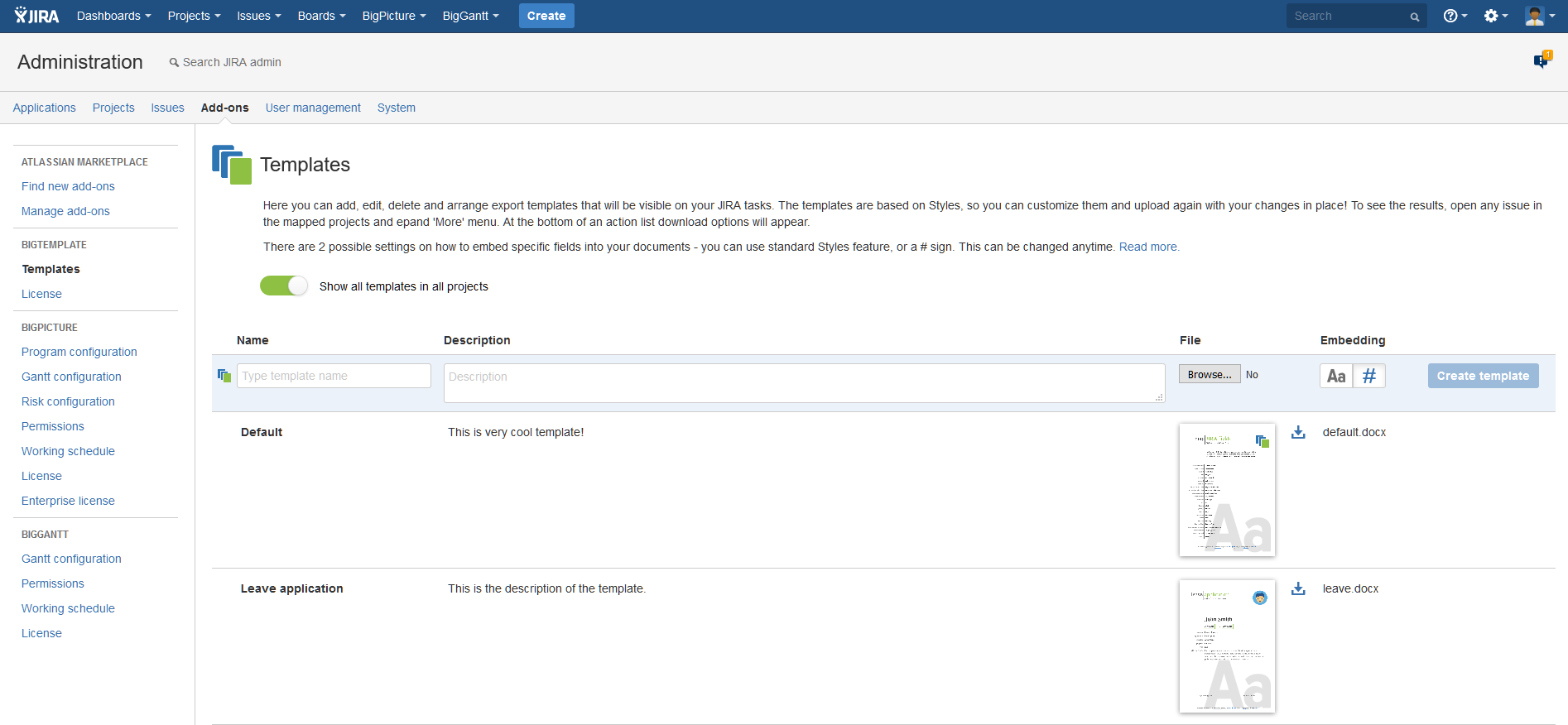Open Find new add-ons link
Screen dimensions: 1568x725
pos(68,186)
